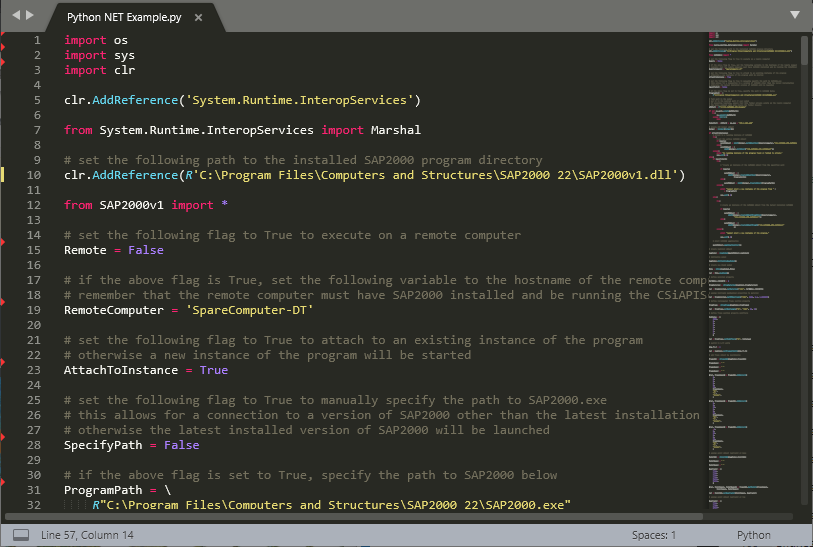Click the red gutter marker beside line 23
This screenshot has width=813, height=547.
[3, 362]
